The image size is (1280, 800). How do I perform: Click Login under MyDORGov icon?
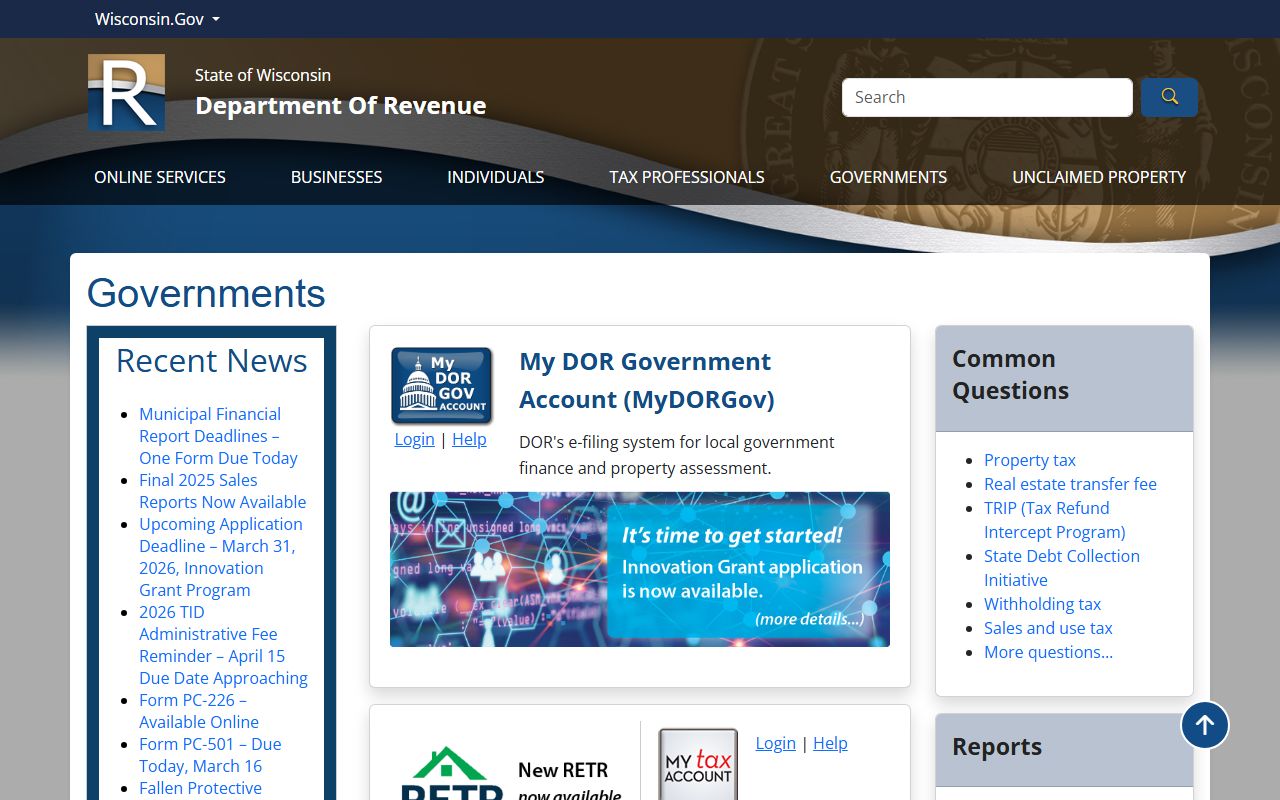pyautogui.click(x=414, y=439)
